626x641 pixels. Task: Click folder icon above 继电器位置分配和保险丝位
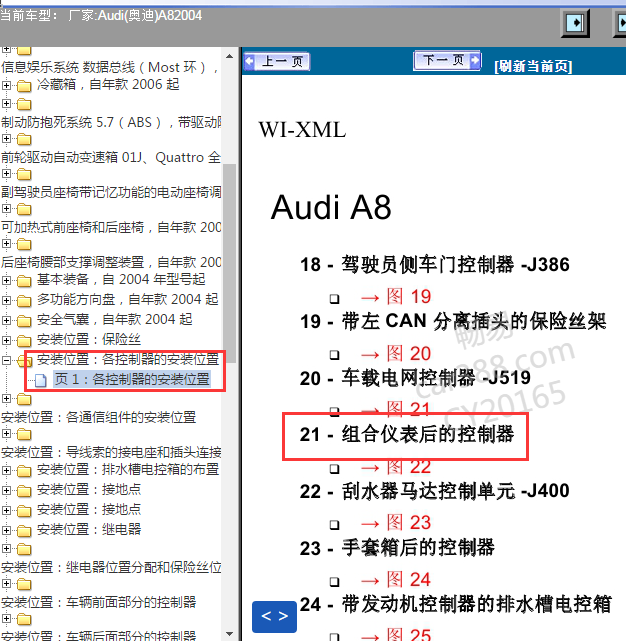click(24, 549)
